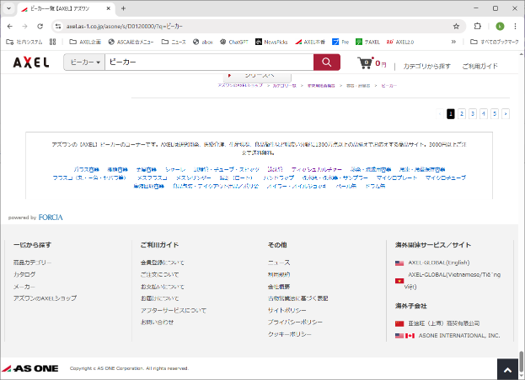The width and height of the screenshot is (525, 380).
Task: Close the ビーカー一覧 browser tab
Action: pos(108,9)
